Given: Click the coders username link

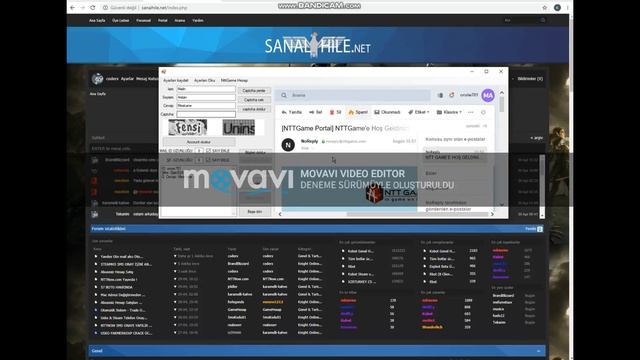Looking at the screenshot, I should [112, 79].
